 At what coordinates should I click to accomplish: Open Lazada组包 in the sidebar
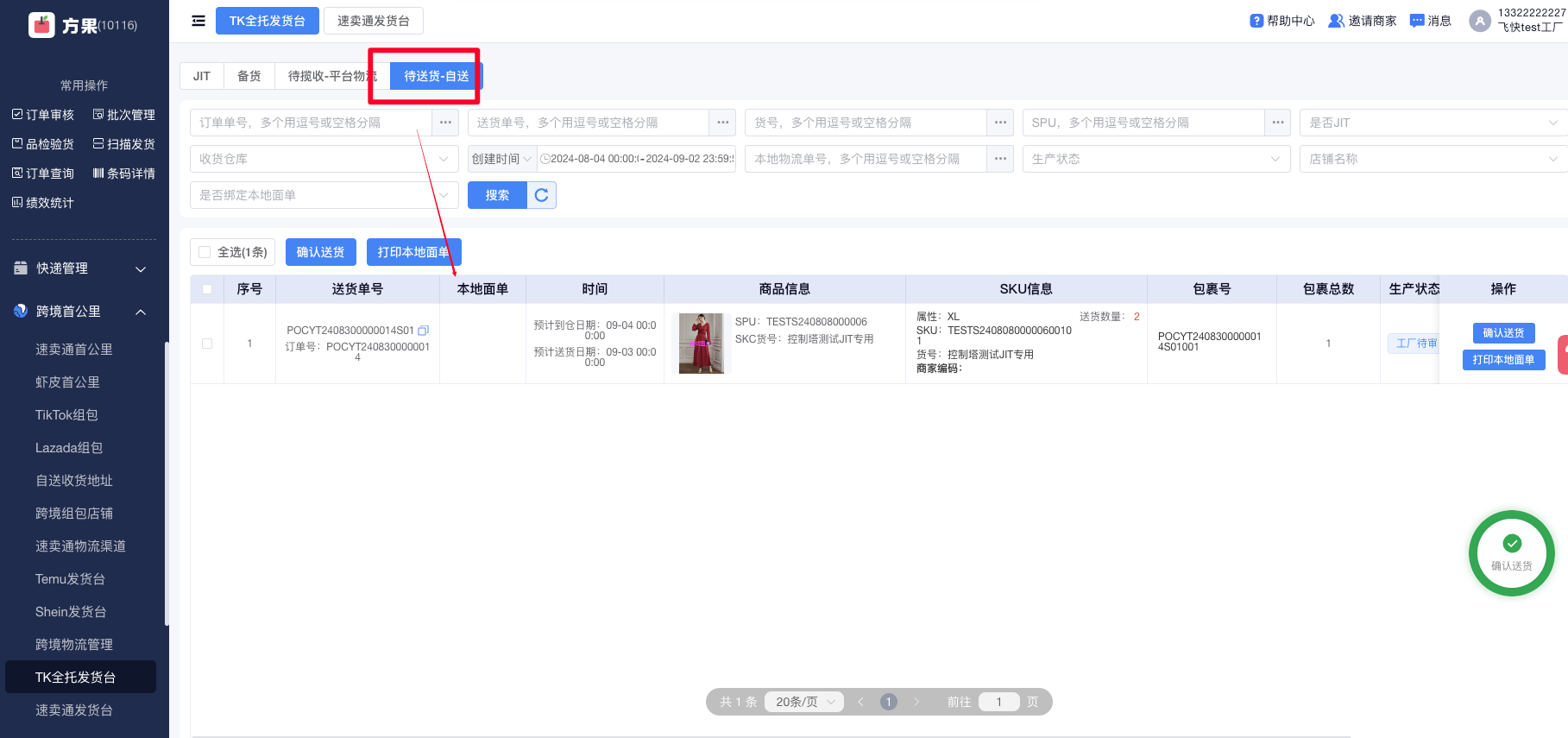[69, 448]
